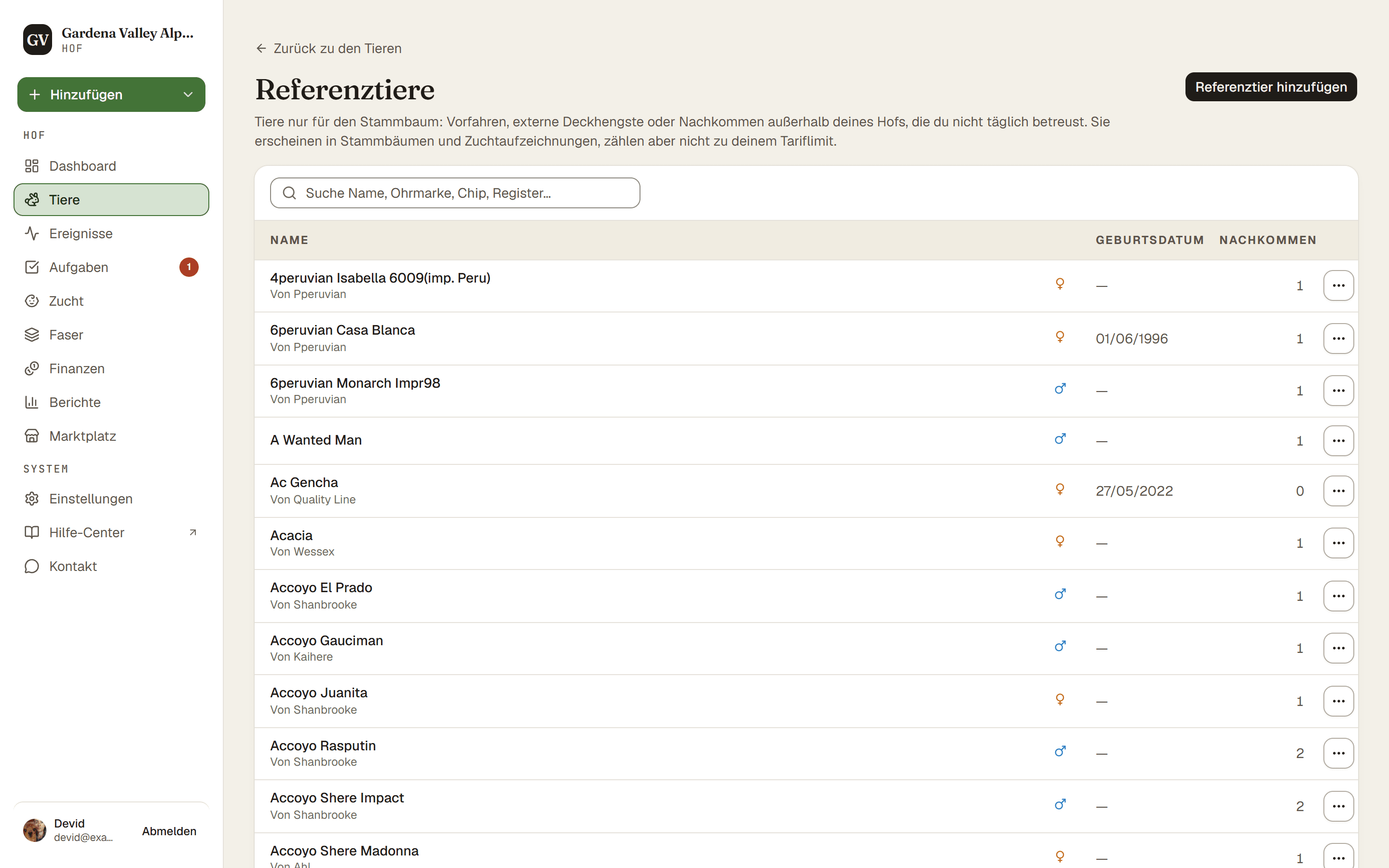1389x868 pixels.
Task: Open the three-dot menu for Accoyo Rasputin
Action: [1338, 753]
